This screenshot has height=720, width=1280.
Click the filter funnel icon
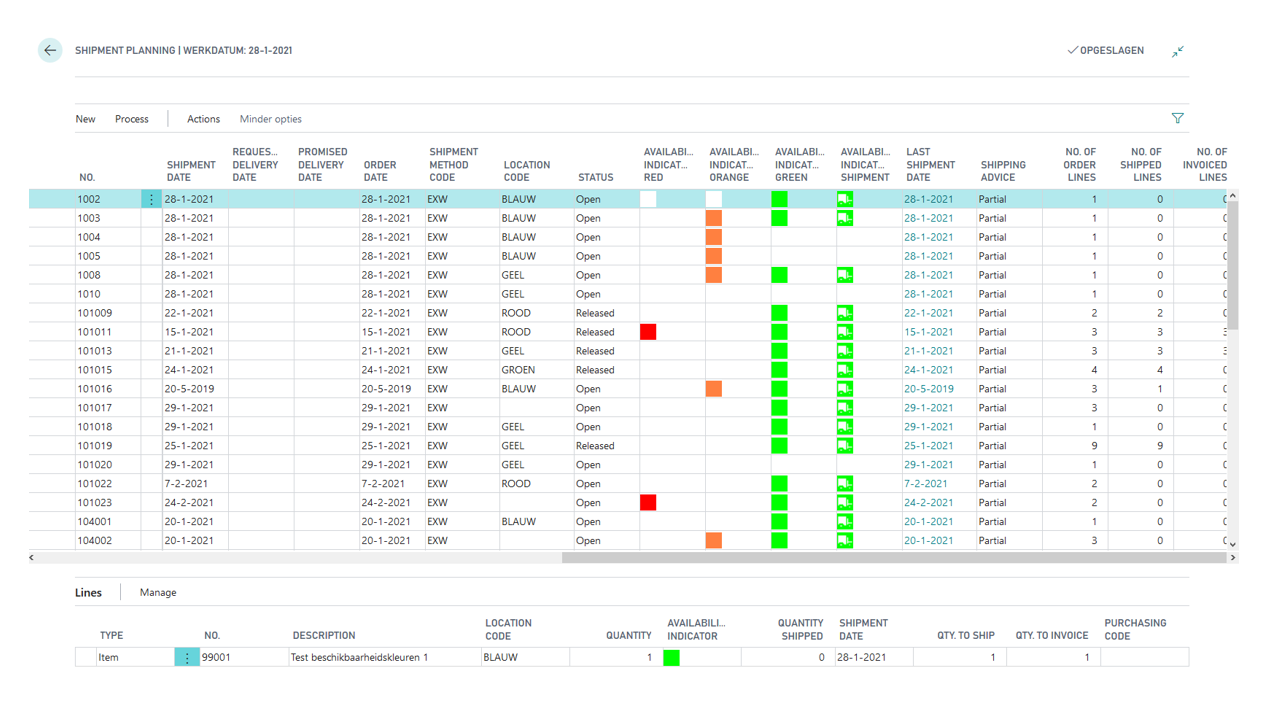(1177, 118)
